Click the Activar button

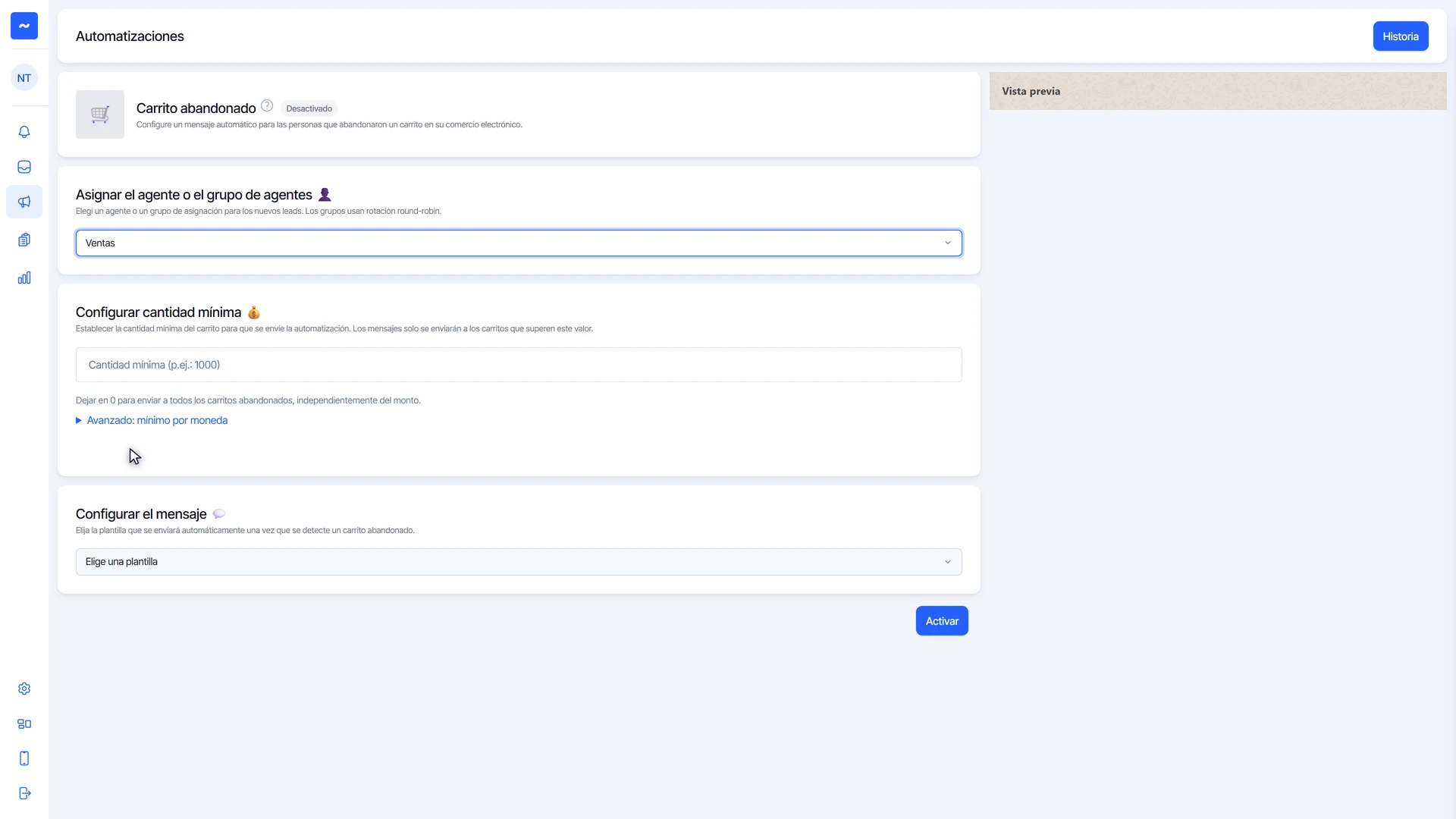942,621
